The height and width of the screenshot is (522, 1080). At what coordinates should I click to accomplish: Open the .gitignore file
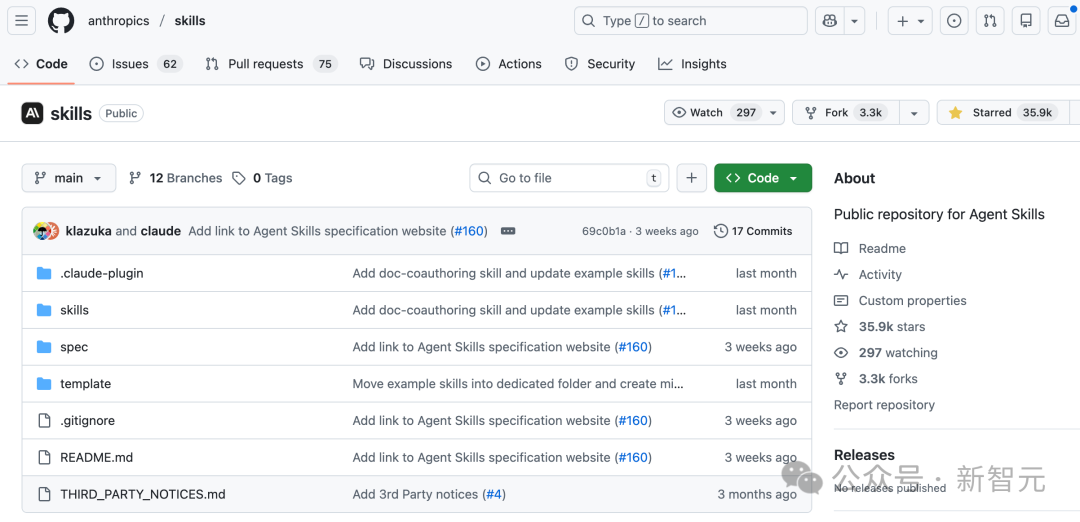[x=87, y=420]
